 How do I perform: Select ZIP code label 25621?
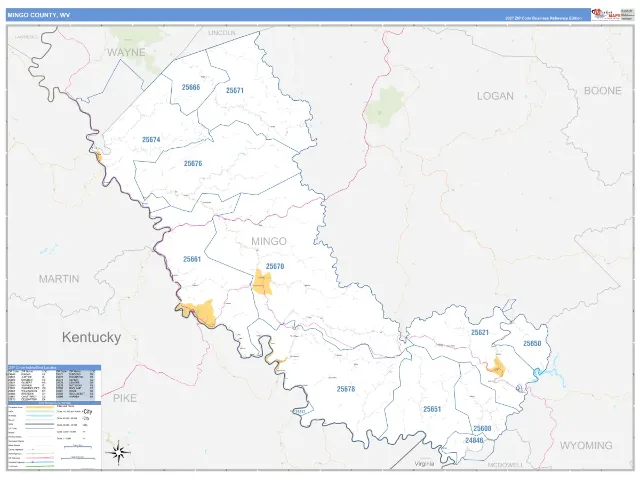480,333
